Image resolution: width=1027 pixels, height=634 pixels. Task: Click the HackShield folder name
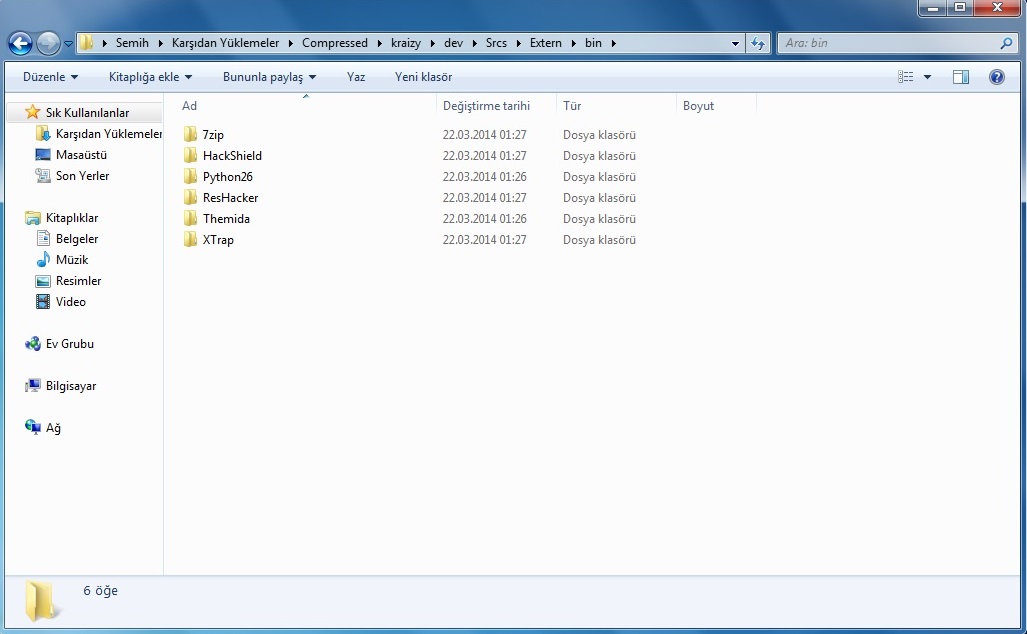232,156
